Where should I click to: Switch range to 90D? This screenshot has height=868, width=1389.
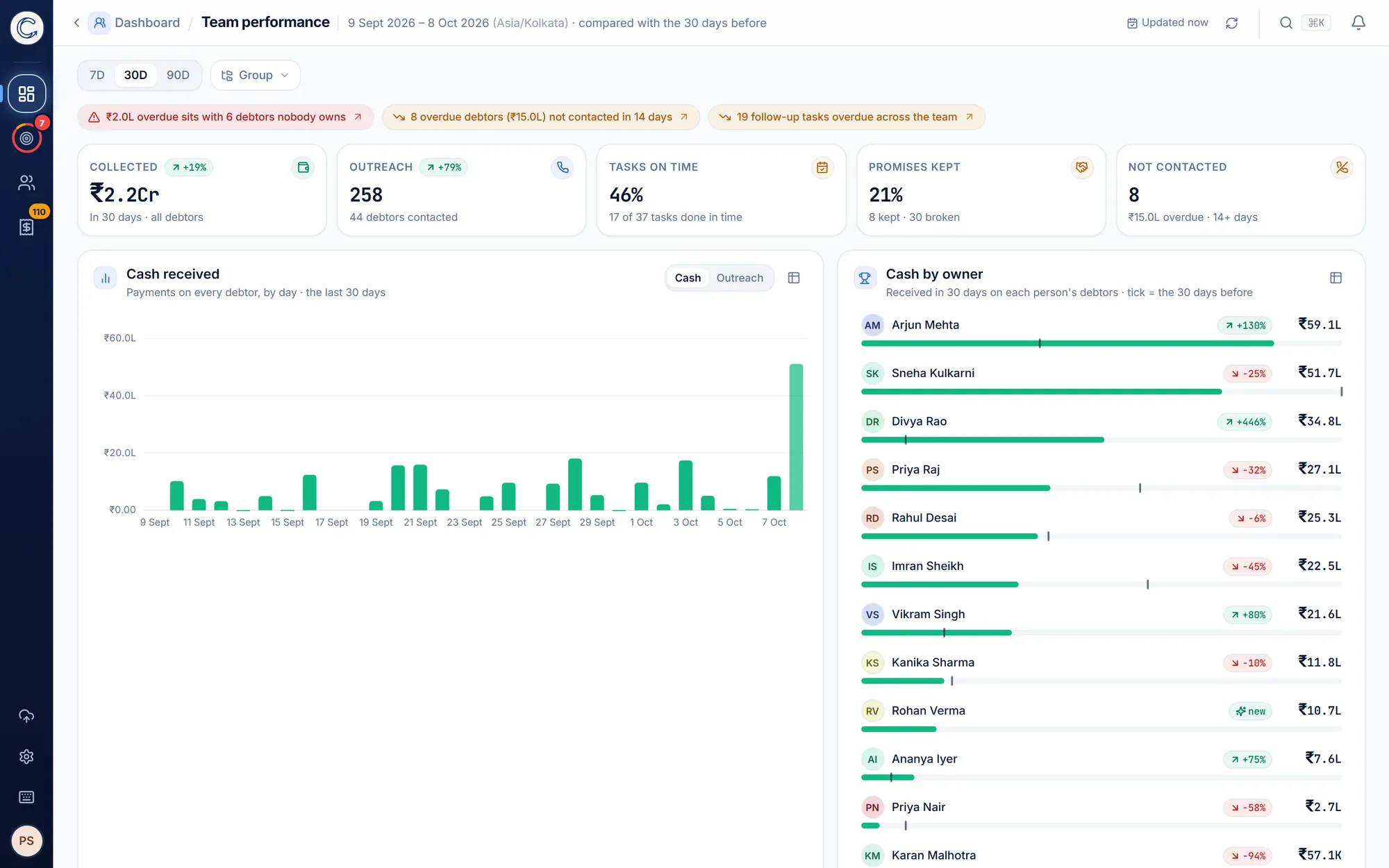(178, 75)
